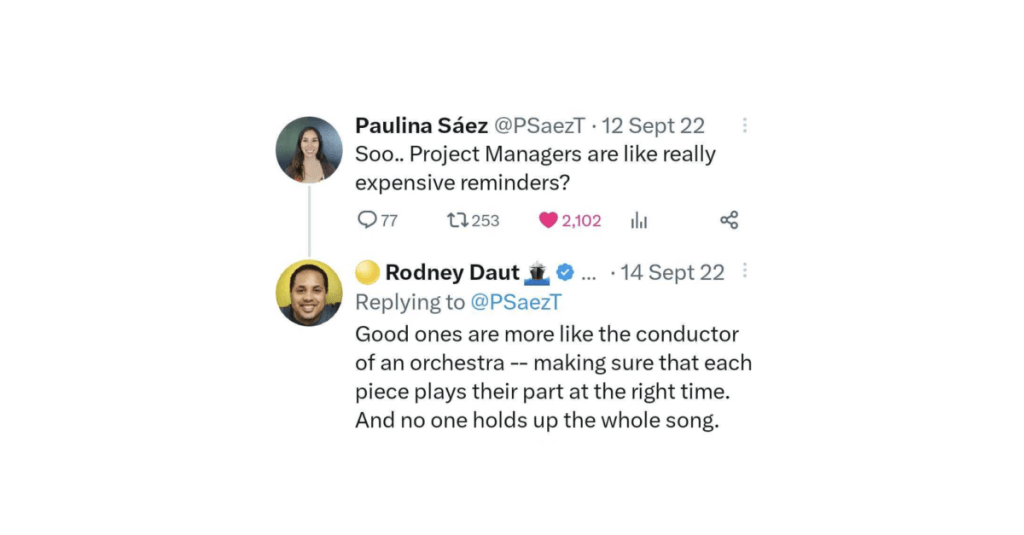
Task: Open the orchestra conductor reply text
Action: tap(552, 377)
